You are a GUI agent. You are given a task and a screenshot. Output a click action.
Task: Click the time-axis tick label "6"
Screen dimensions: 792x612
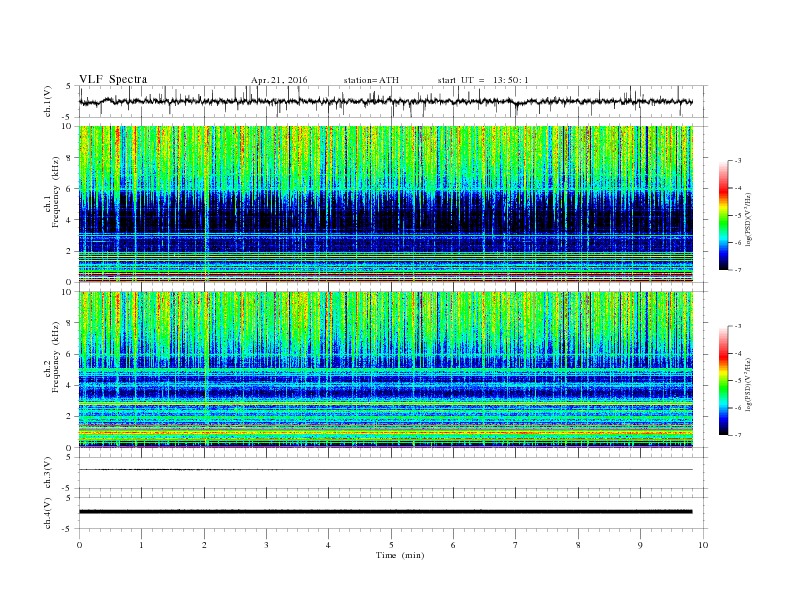(453, 545)
